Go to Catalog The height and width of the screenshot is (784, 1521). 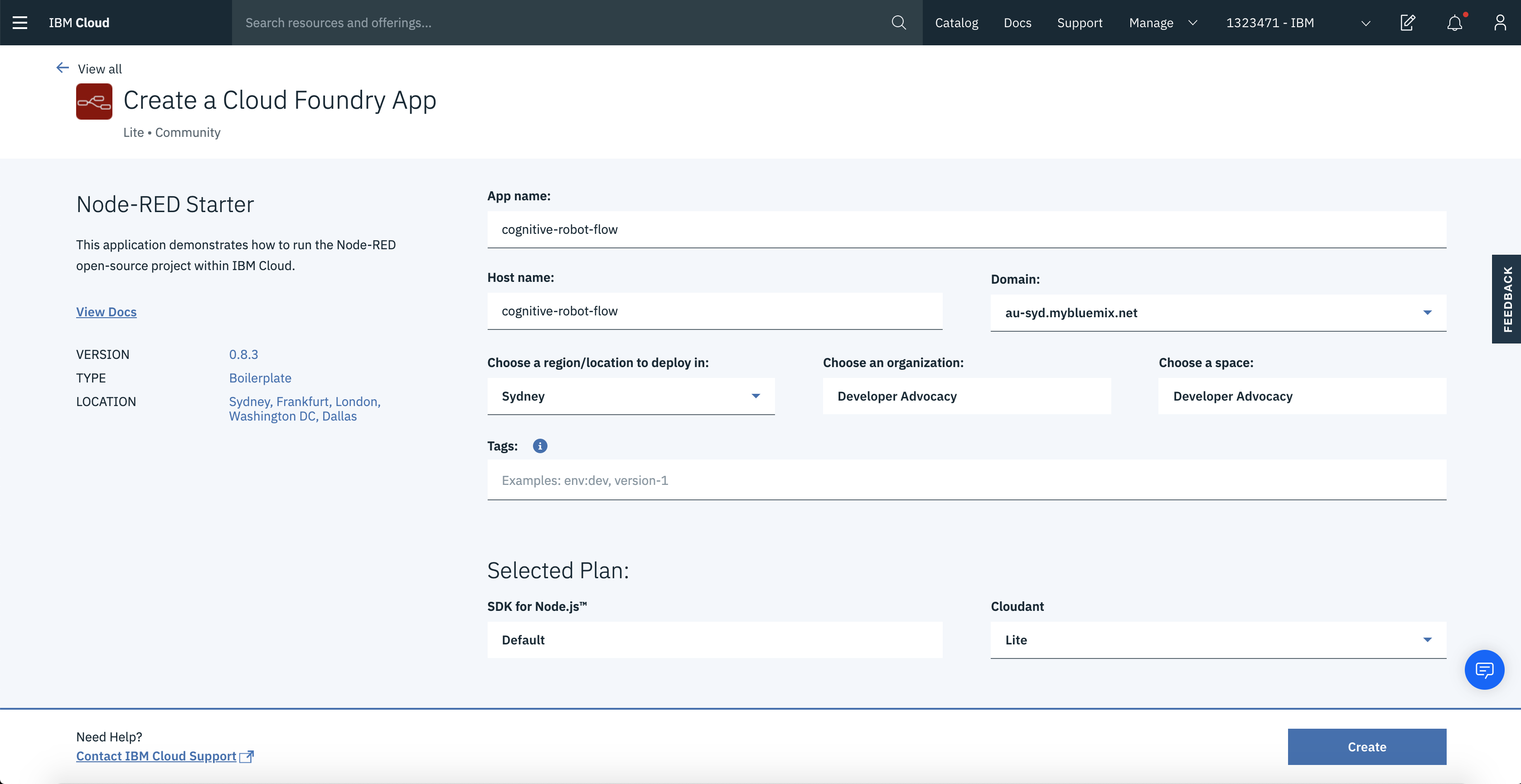(x=956, y=23)
